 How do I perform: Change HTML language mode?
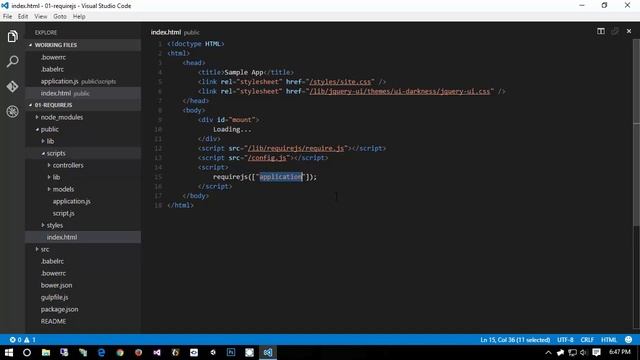click(x=609, y=340)
